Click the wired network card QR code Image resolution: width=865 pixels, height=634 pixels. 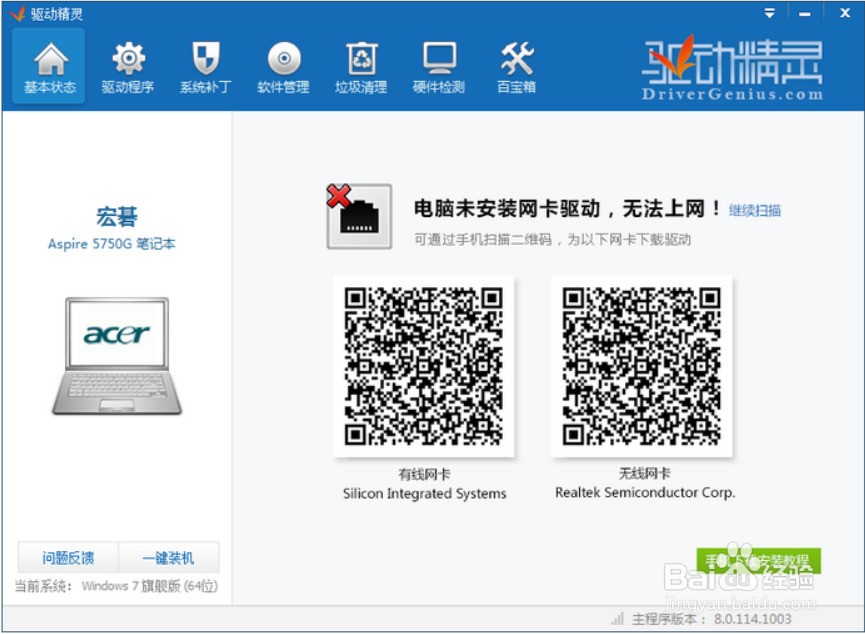tap(424, 367)
